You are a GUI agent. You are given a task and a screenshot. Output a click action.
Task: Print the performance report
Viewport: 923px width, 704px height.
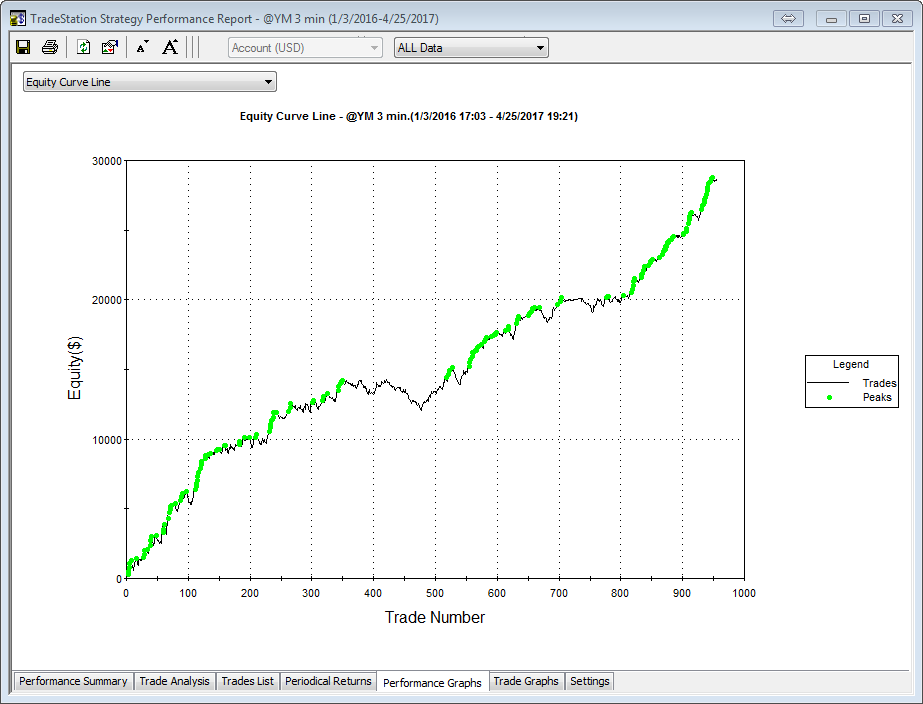click(49, 47)
